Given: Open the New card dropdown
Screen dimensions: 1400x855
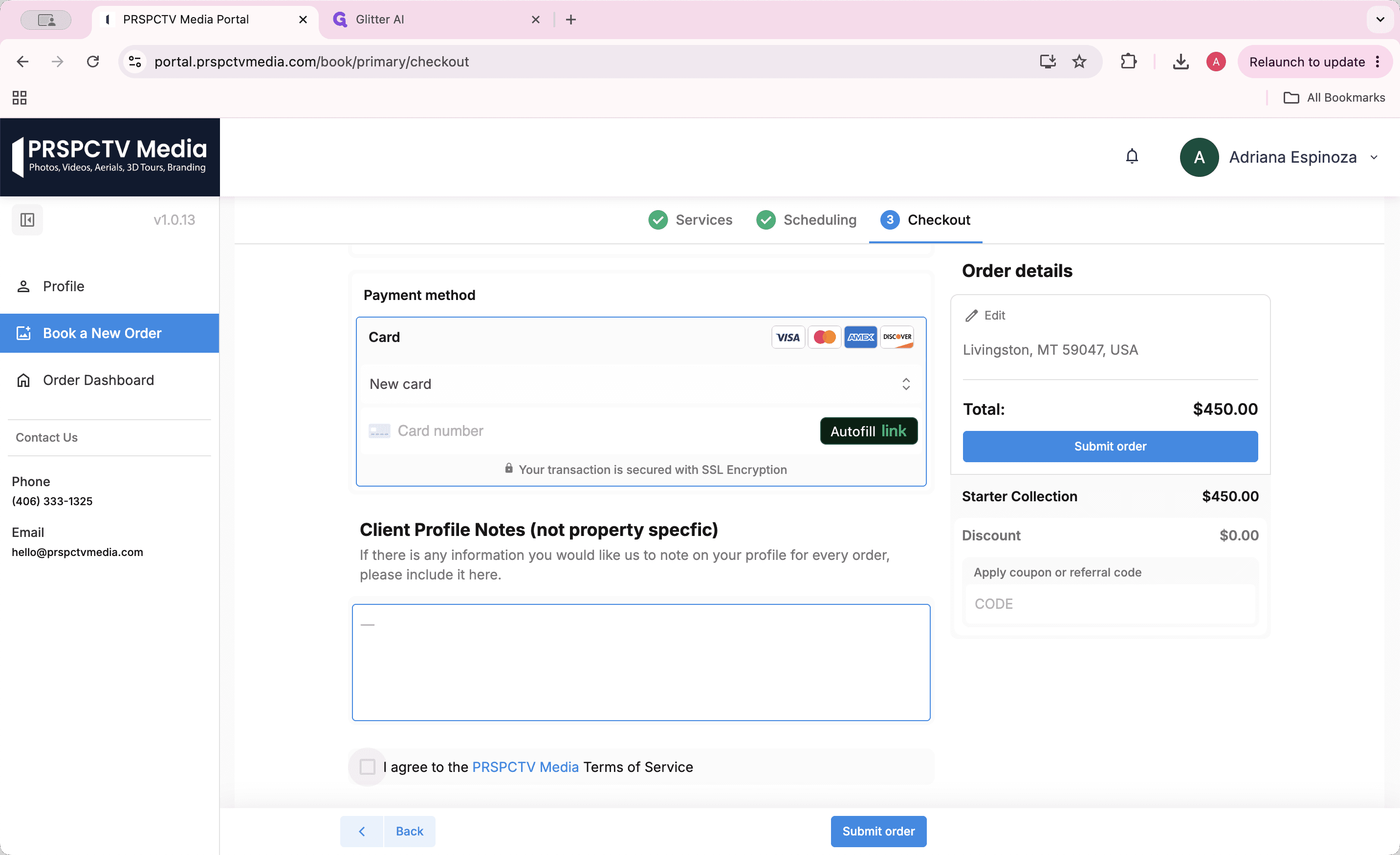Looking at the screenshot, I should 641,384.
